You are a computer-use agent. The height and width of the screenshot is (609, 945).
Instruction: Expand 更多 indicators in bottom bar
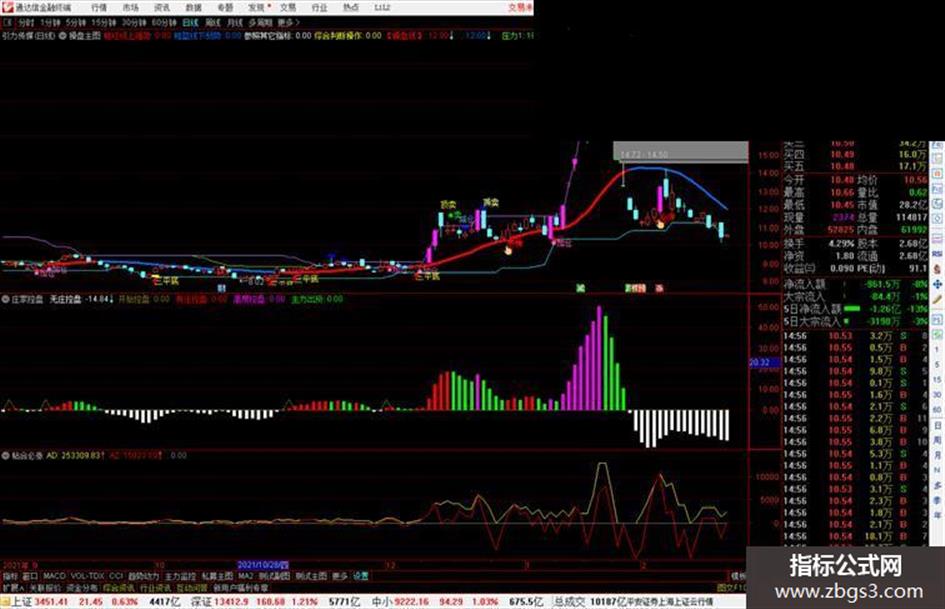coord(340,576)
